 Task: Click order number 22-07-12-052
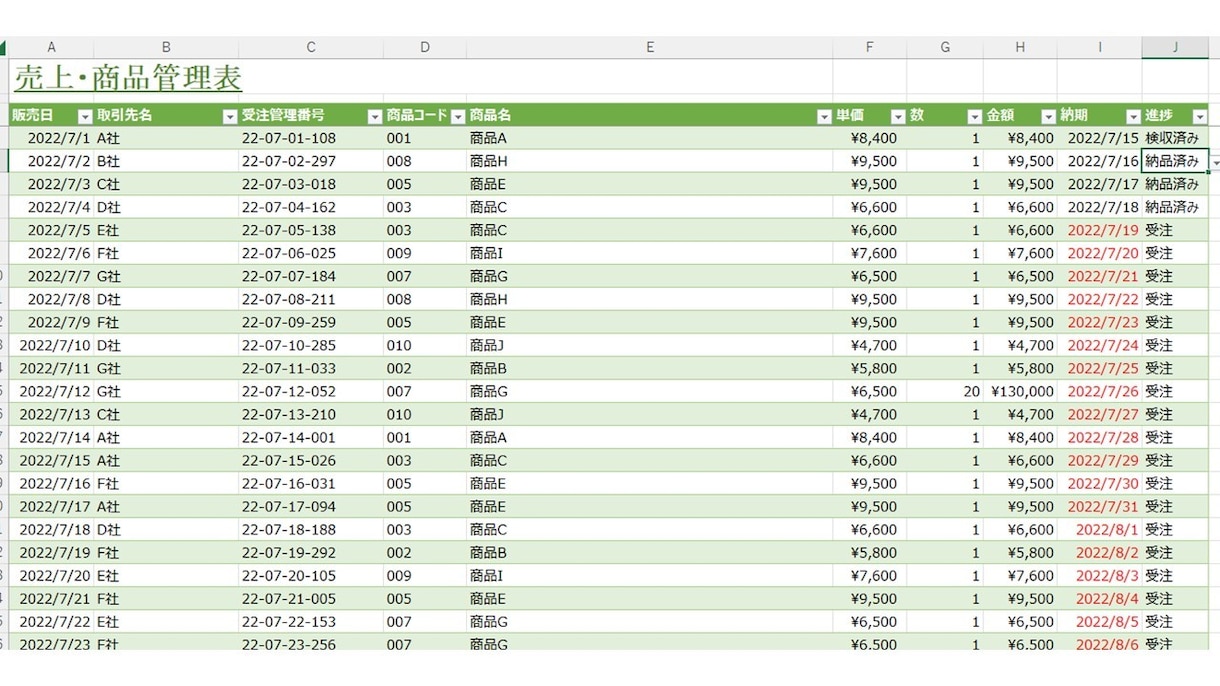click(311, 391)
